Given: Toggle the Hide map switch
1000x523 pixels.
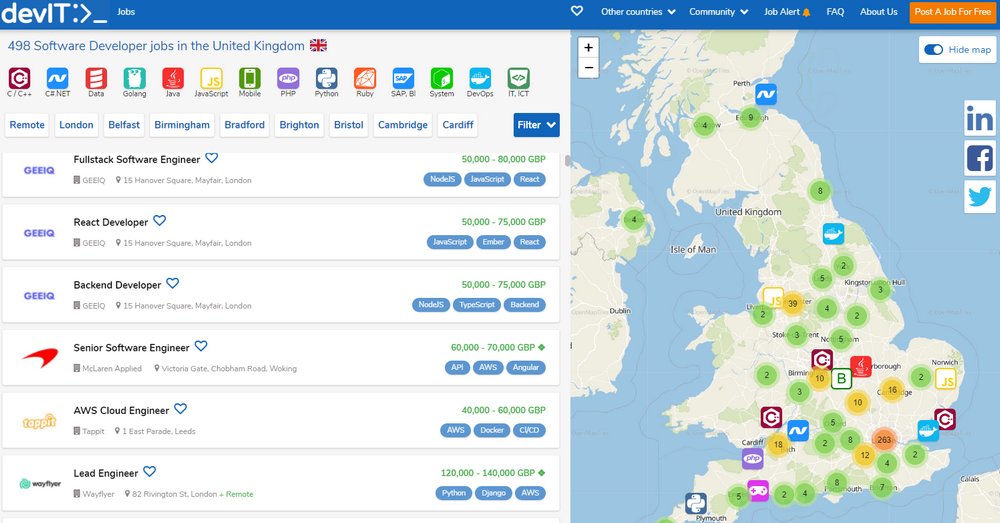Looking at the screenshot, I should tap(934, 50).
